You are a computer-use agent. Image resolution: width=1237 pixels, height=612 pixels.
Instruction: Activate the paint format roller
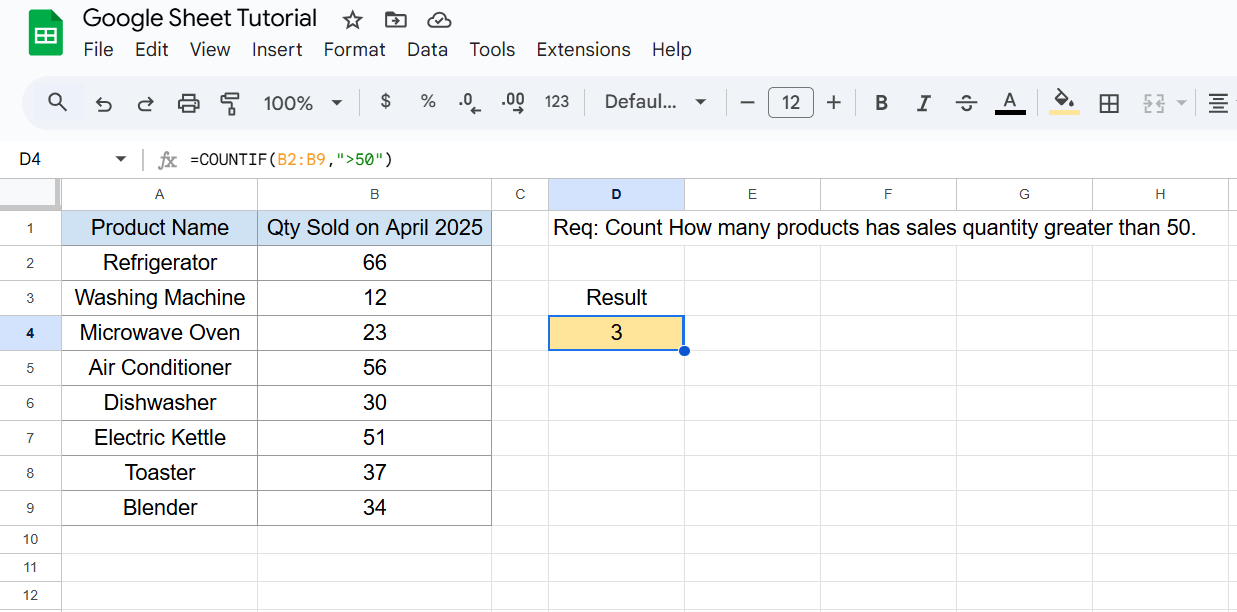pyautogui.click(x=230, y=103)
